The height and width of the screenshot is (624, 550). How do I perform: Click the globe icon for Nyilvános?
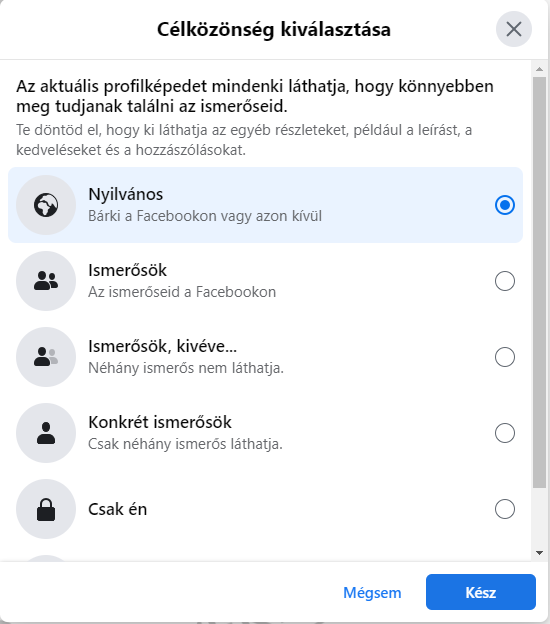[x=46, y=205]
